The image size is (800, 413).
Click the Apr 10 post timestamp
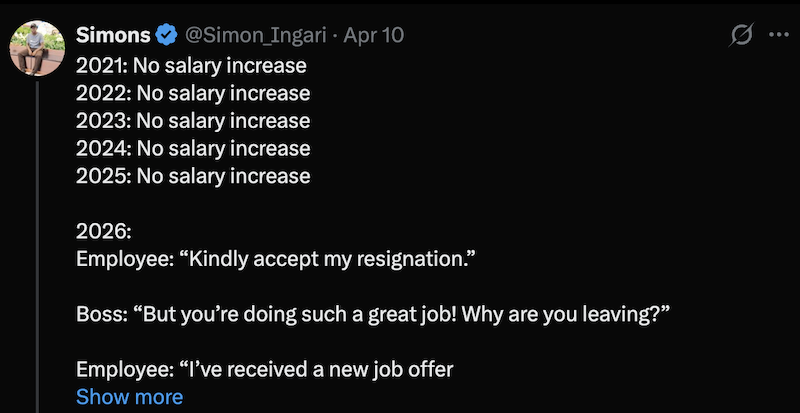tap(374, 36)
